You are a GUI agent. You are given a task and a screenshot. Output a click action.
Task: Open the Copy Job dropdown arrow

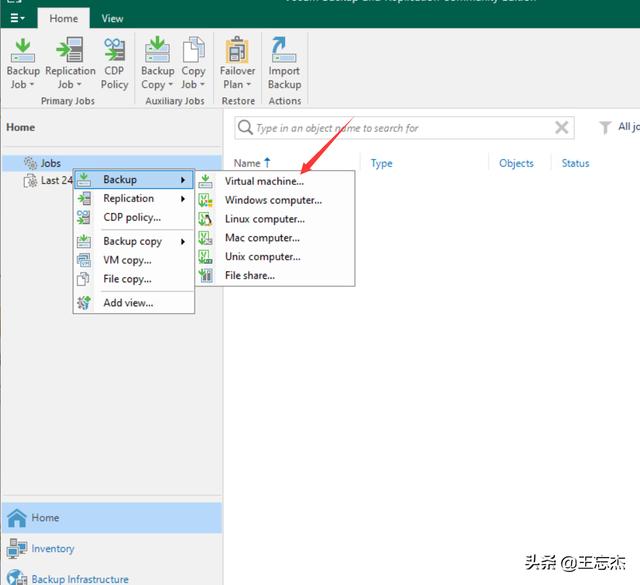pos(202,85)
